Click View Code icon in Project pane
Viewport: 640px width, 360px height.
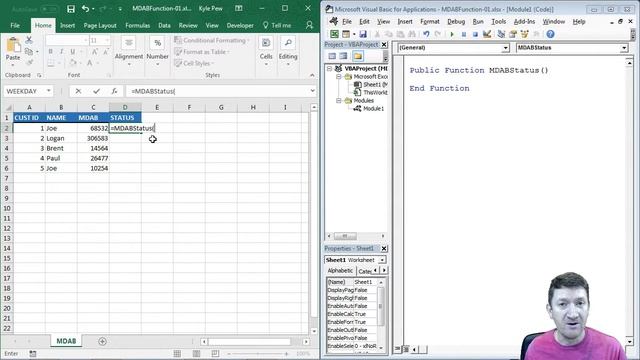click(x=332, y=56)
